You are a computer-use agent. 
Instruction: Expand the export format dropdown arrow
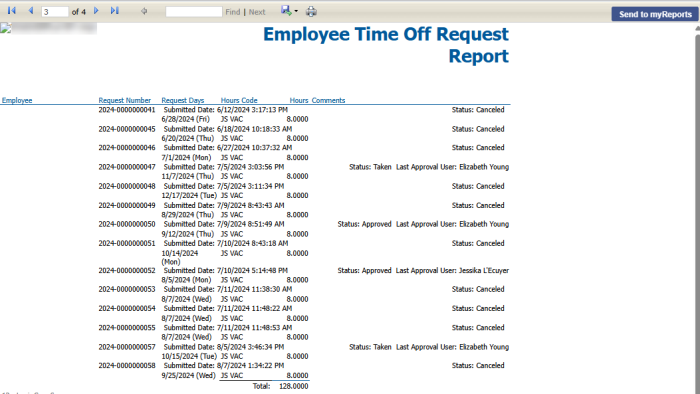coord(296,11)
